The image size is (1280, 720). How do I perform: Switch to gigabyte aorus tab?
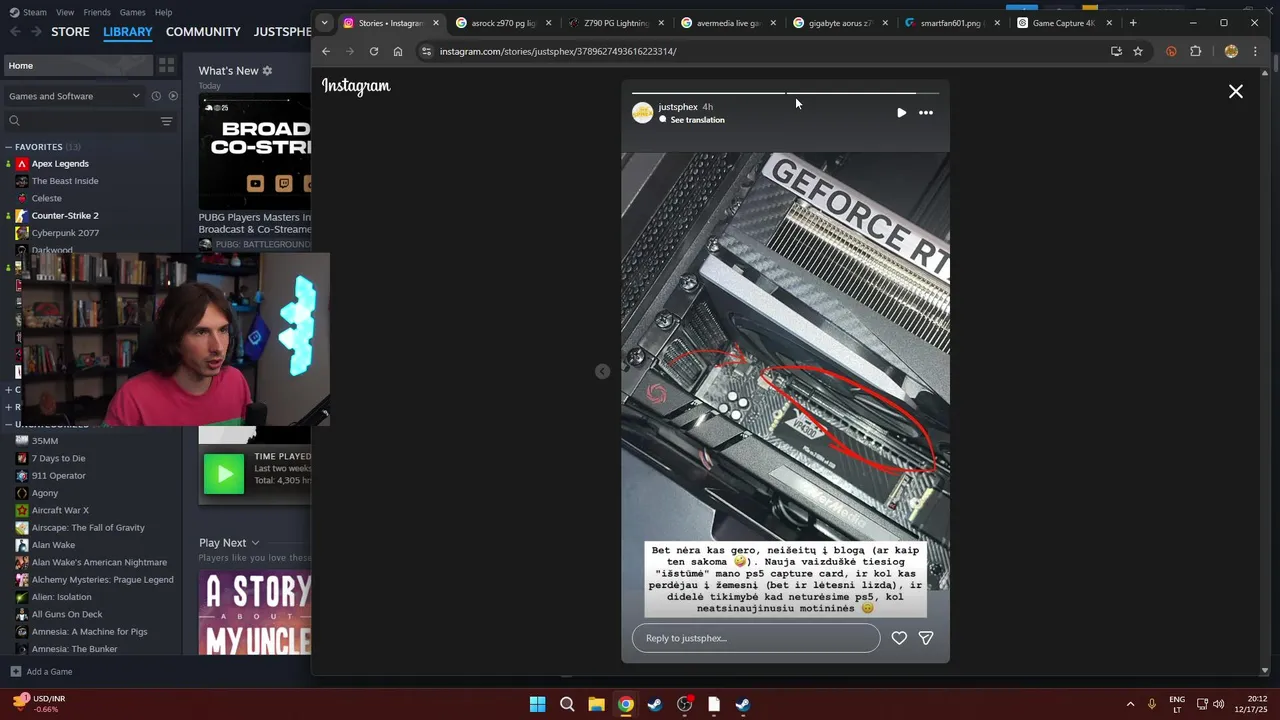(838, 23)
